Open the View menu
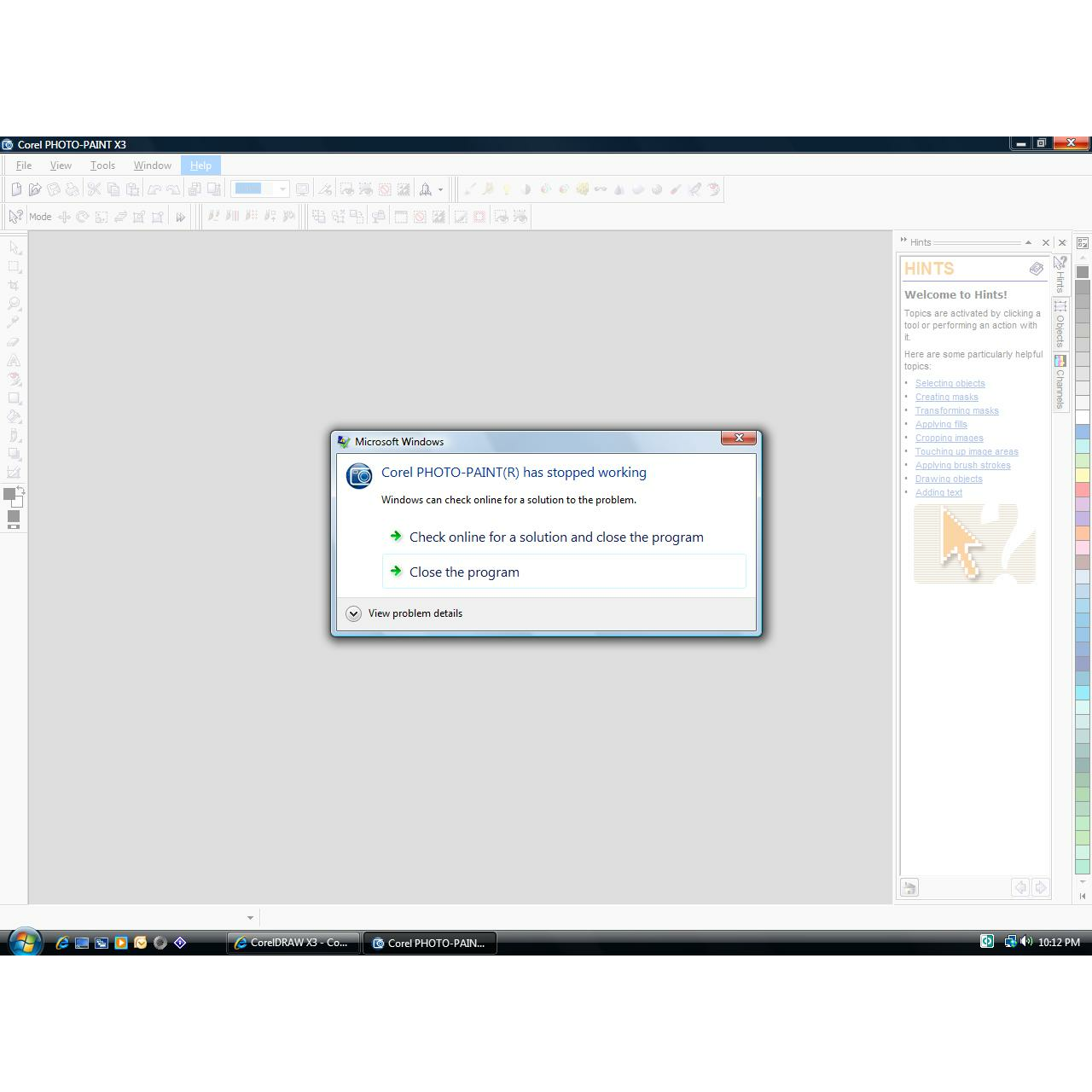 [61, 166]
